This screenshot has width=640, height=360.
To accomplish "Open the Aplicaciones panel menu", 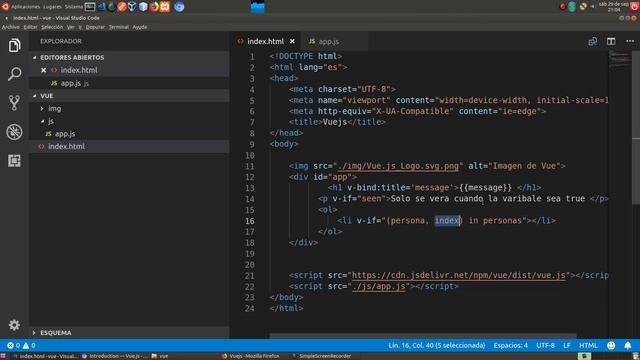I will (25, 7).
